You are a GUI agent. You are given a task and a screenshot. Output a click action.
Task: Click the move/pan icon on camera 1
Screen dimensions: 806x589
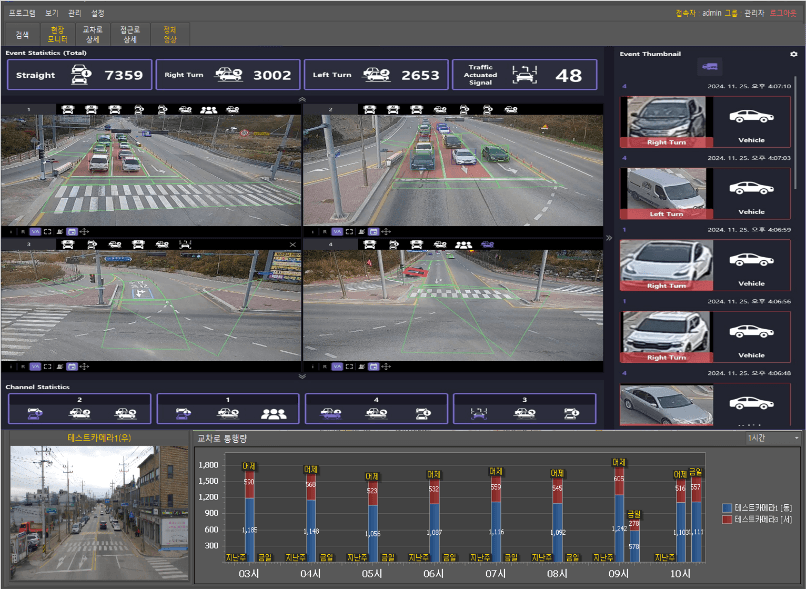(84, 232)
